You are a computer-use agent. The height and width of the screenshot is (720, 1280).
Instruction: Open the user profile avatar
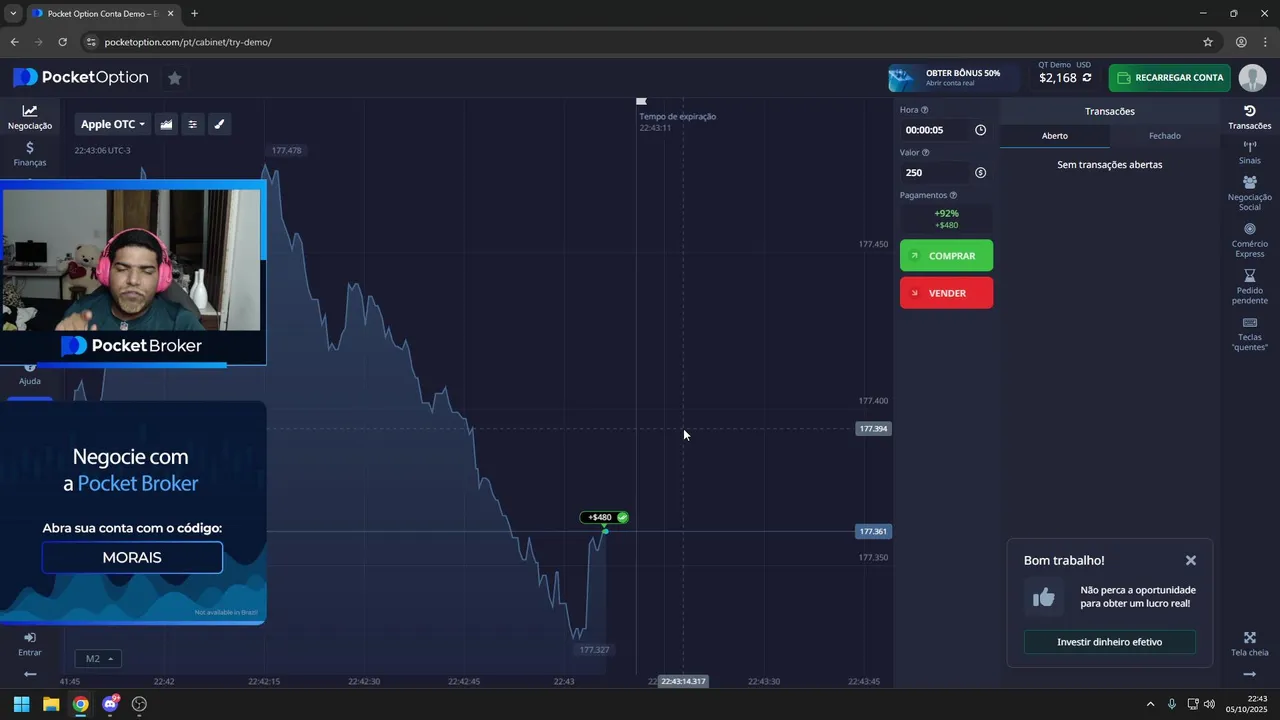click(x=1252, y=78)
